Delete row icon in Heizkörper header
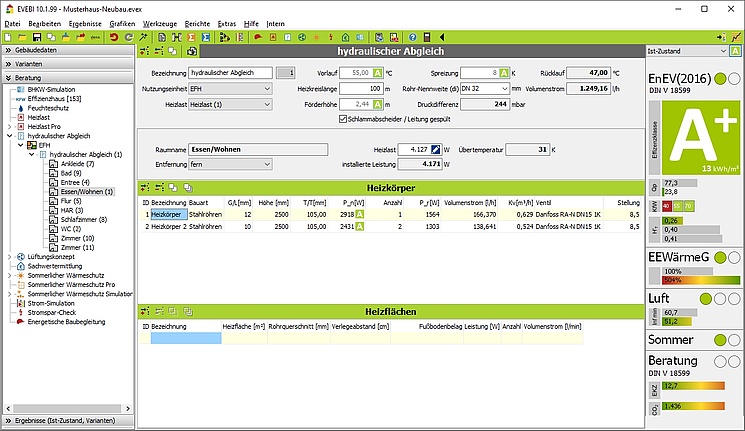 pyautogui.click(x=159, y=188)
